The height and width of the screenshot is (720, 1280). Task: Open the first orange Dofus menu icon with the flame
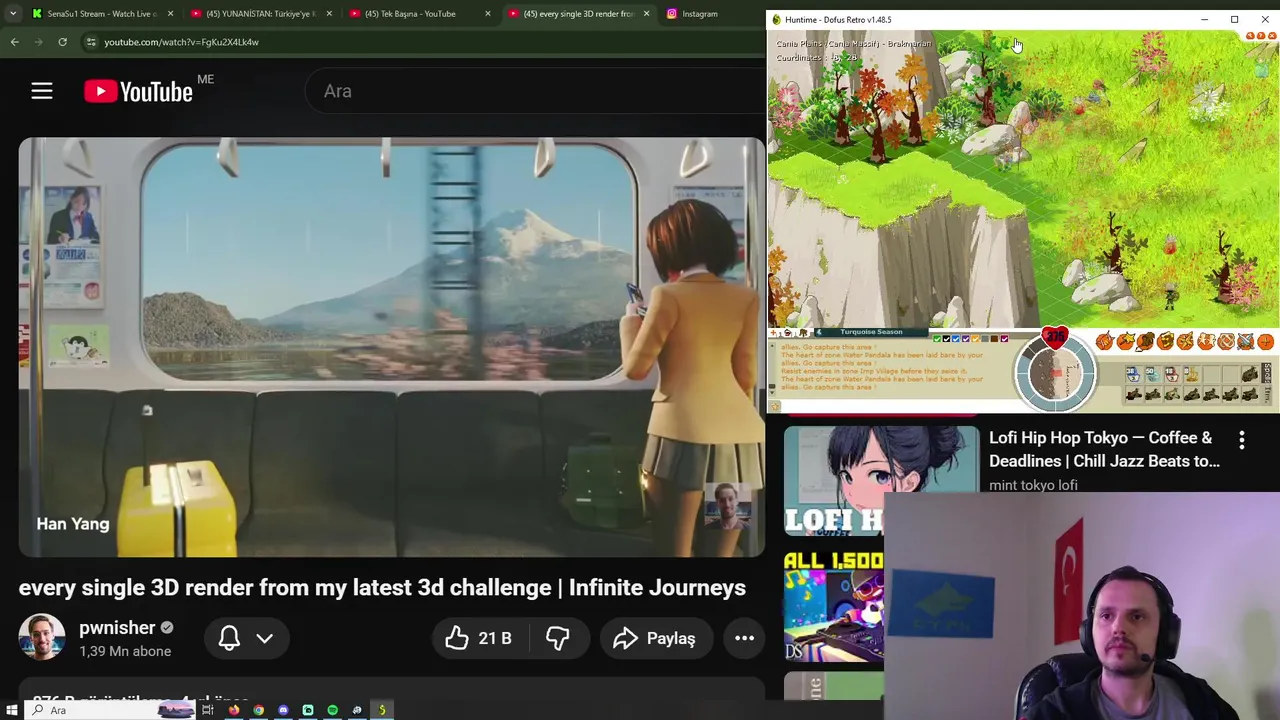1105,341
